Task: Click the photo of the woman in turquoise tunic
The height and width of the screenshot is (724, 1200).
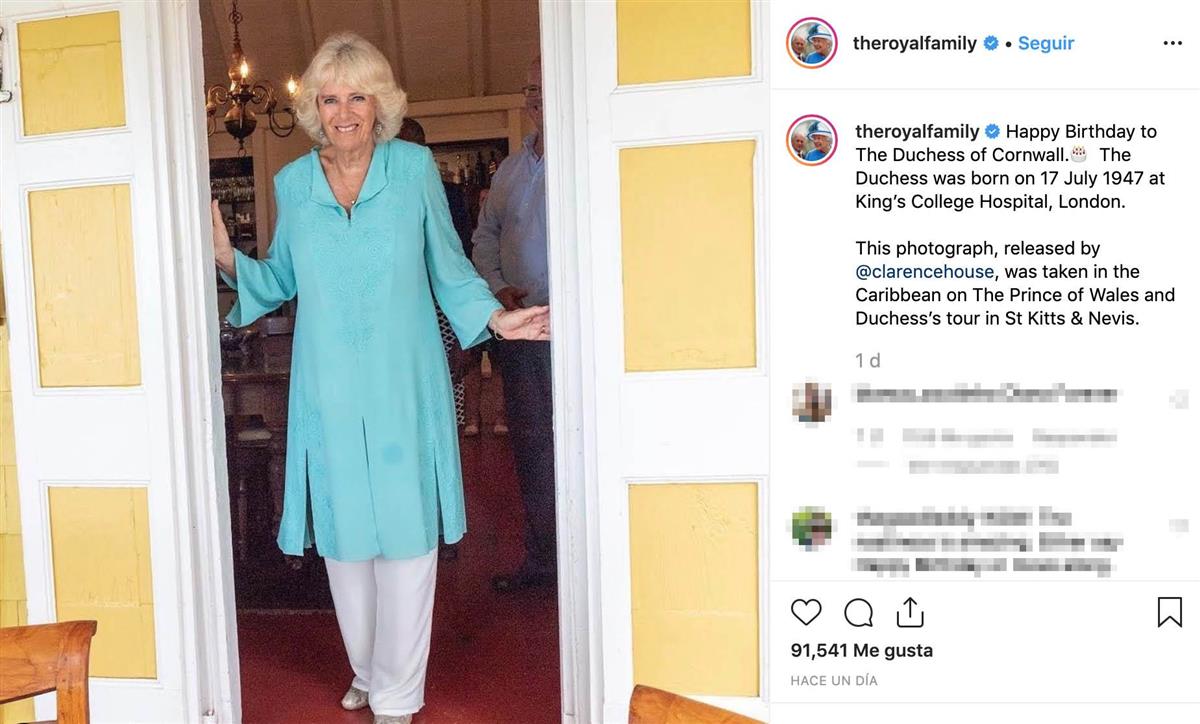Action: pos(385,362)
